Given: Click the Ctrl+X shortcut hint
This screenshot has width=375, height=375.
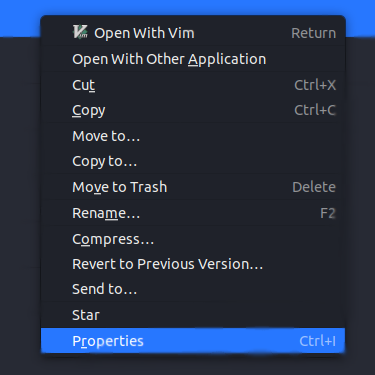Looking at the screenshot, I should (315, 85).
